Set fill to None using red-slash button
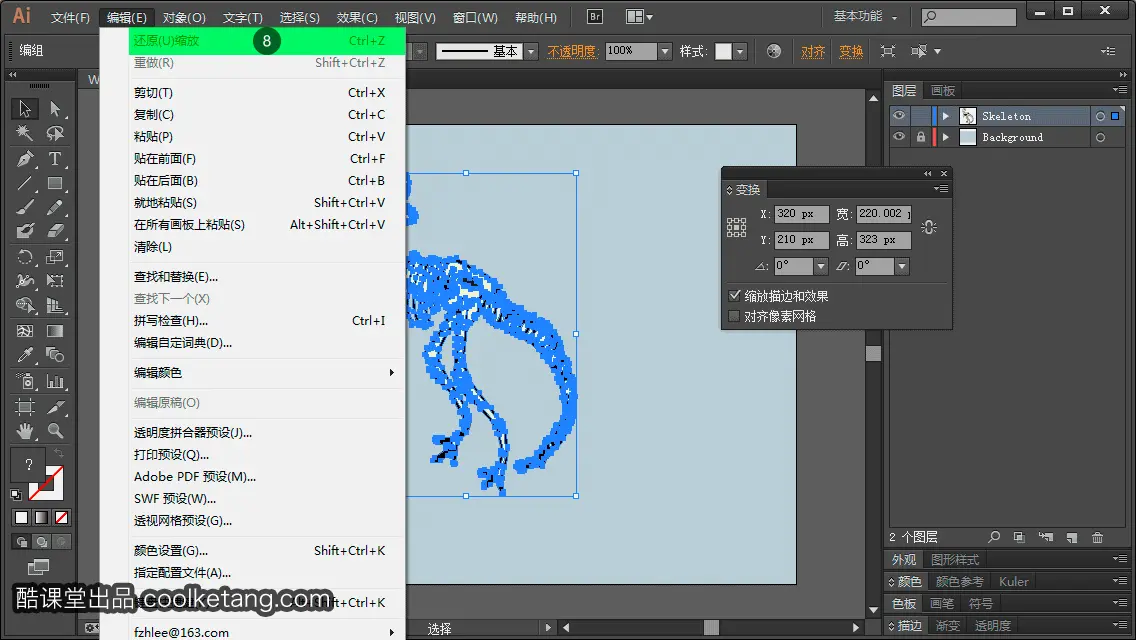Screen dimensions: 1136x640 pos(62,518)
